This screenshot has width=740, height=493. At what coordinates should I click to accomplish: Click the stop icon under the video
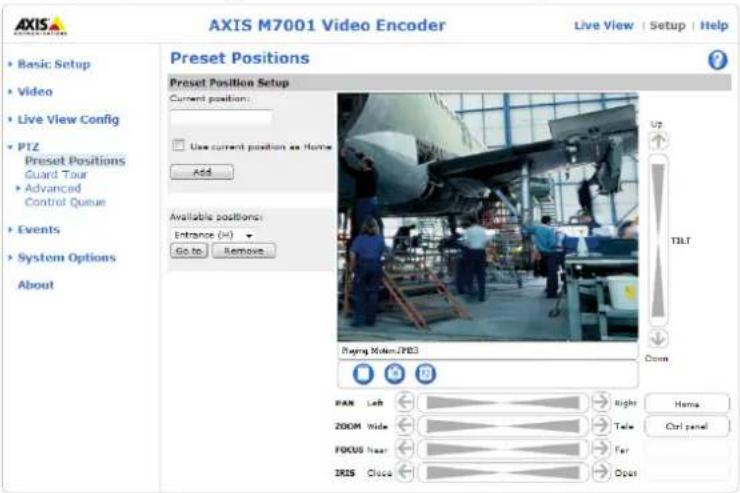click(363, 374)
